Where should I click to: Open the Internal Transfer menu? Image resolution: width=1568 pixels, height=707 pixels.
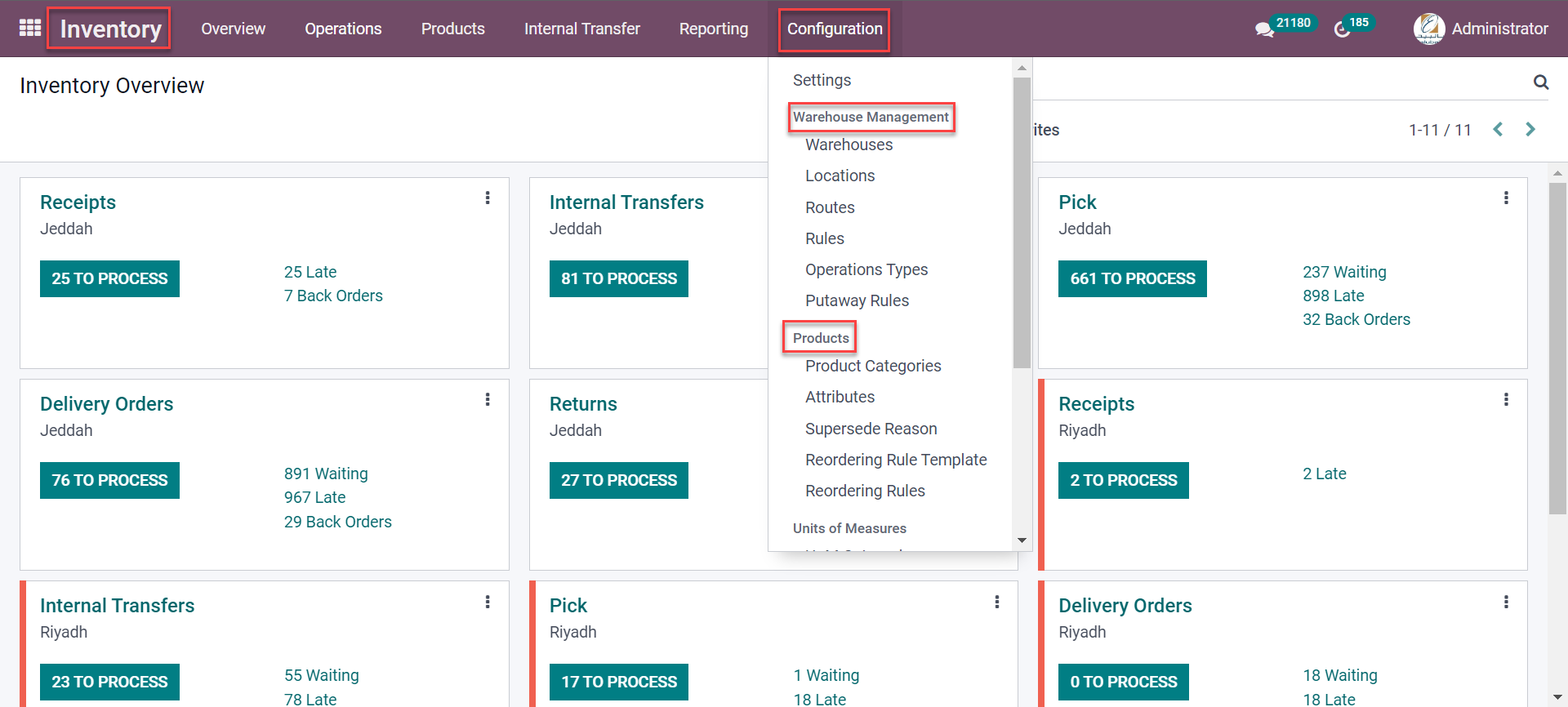pyautogui.click(x=582, y=29)
